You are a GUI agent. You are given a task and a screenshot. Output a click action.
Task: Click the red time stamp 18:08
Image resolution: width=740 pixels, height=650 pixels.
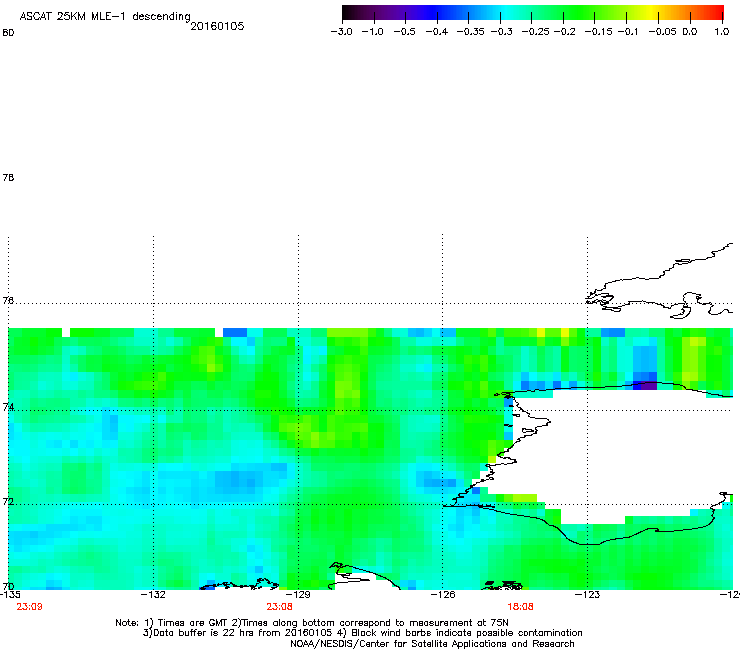click(x=521, y=607)
